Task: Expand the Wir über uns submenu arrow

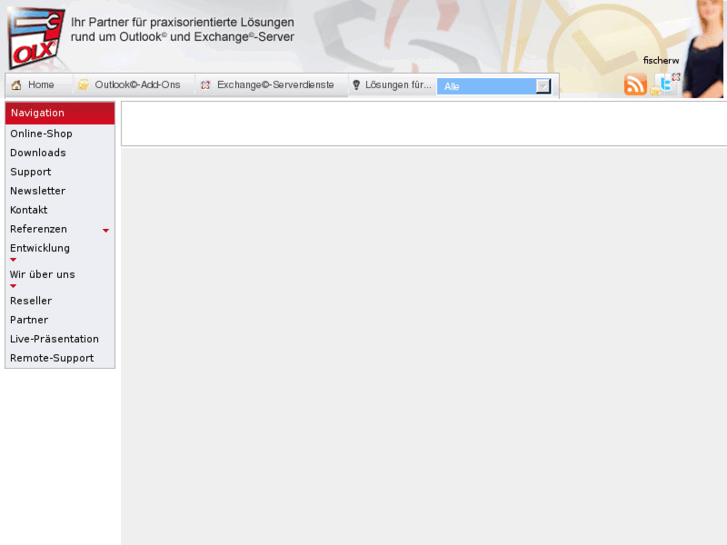Action: click(13, 286)
